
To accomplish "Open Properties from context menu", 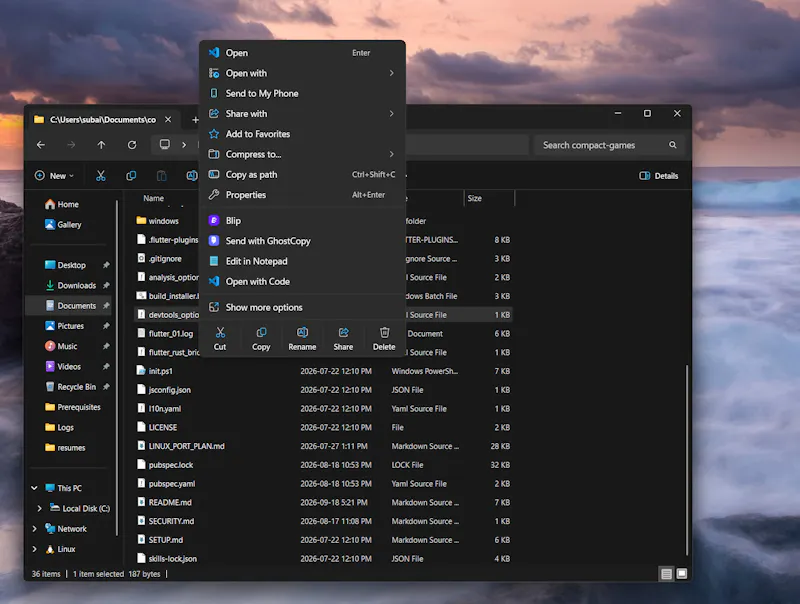I will coord(302,195).
